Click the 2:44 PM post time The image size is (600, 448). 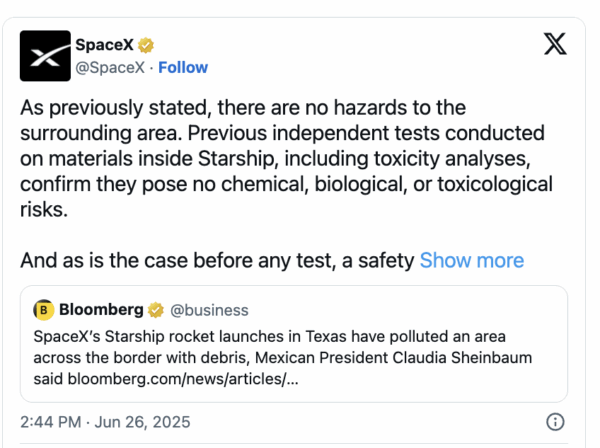[53, 422]
